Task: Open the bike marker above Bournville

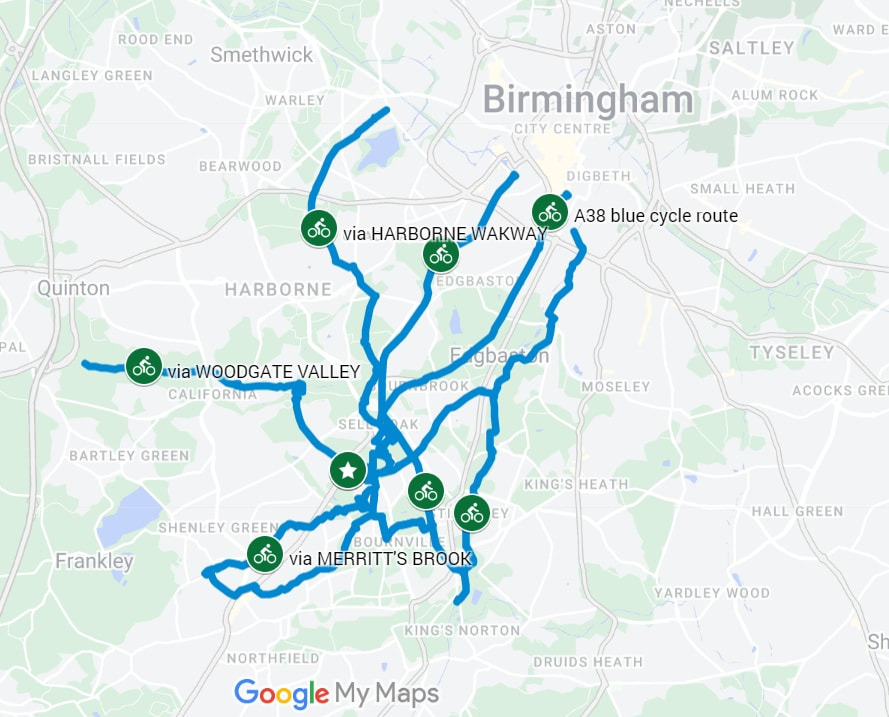Action: click(x=426, y=491)
